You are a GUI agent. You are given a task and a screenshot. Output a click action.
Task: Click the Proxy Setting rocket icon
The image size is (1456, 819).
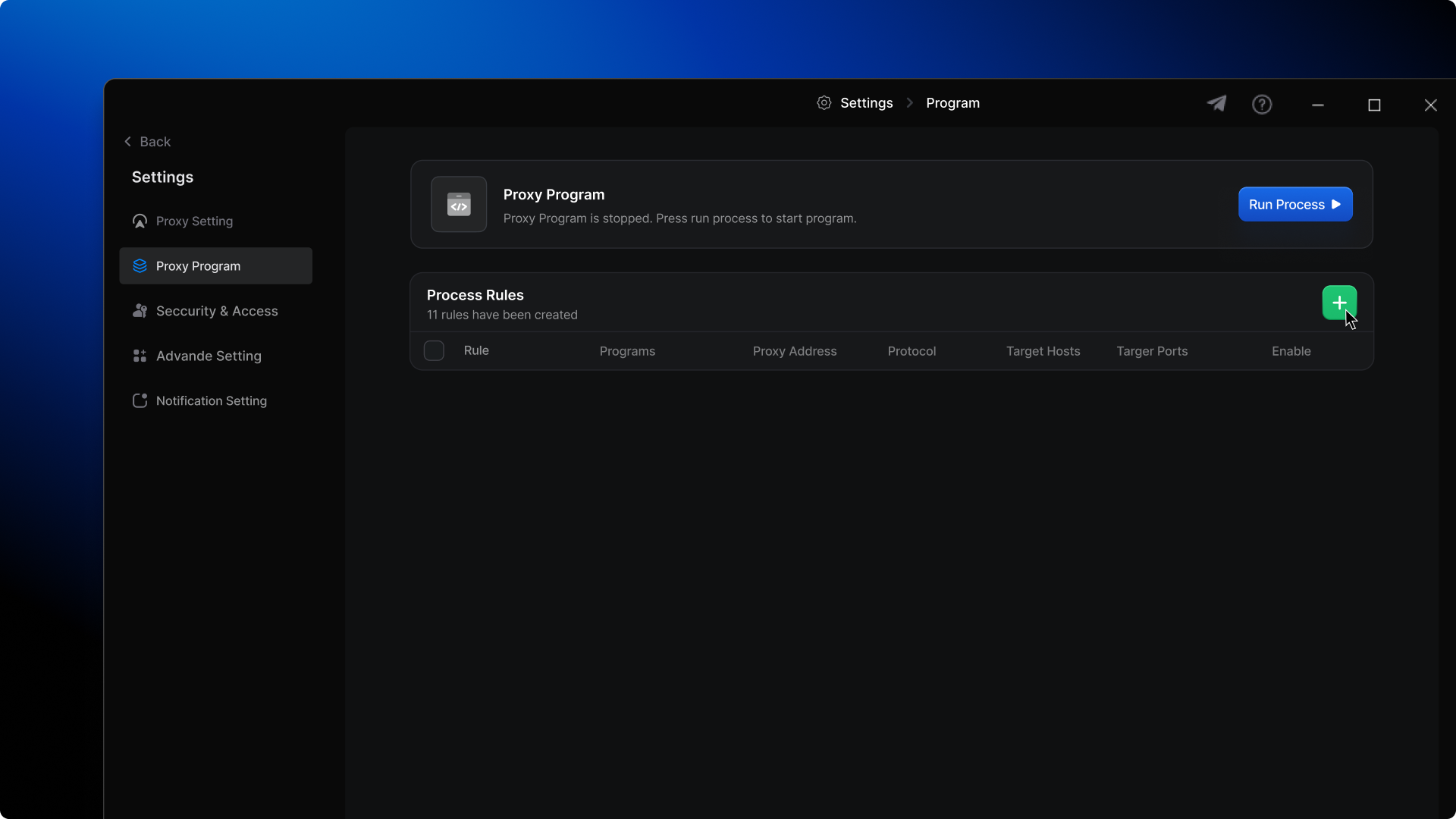140,221
